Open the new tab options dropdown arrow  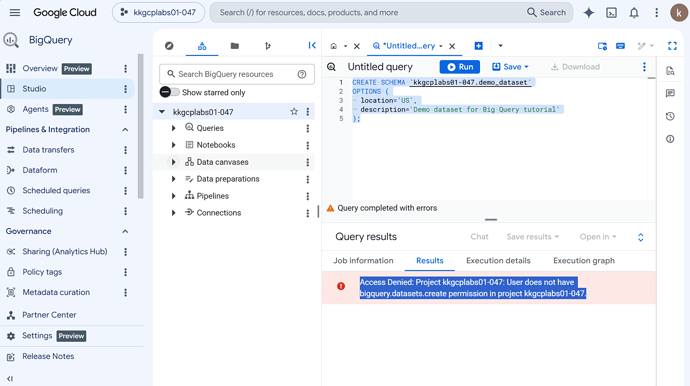[500, 46]
